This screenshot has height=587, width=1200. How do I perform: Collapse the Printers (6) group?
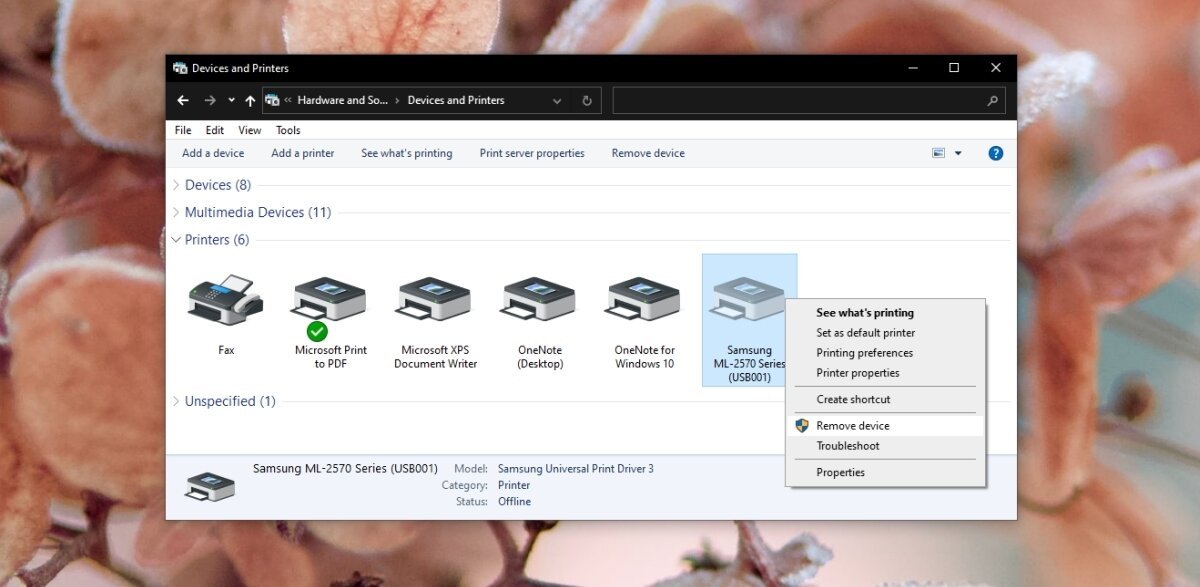(x=177, y=240)
